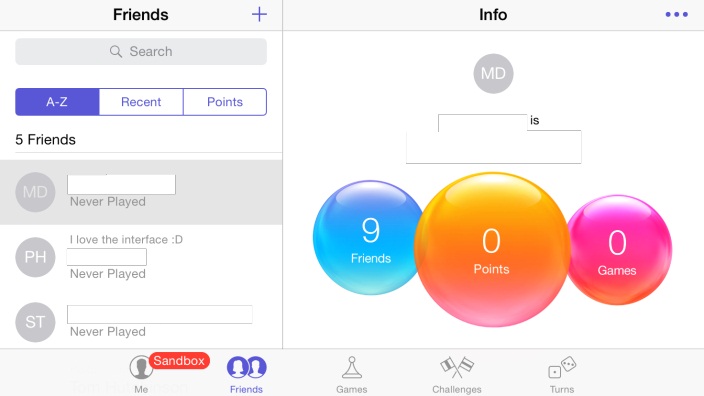Open the Challenges flags tab
704x396 pixels.
pyautogui.click(x=457, y=374)
